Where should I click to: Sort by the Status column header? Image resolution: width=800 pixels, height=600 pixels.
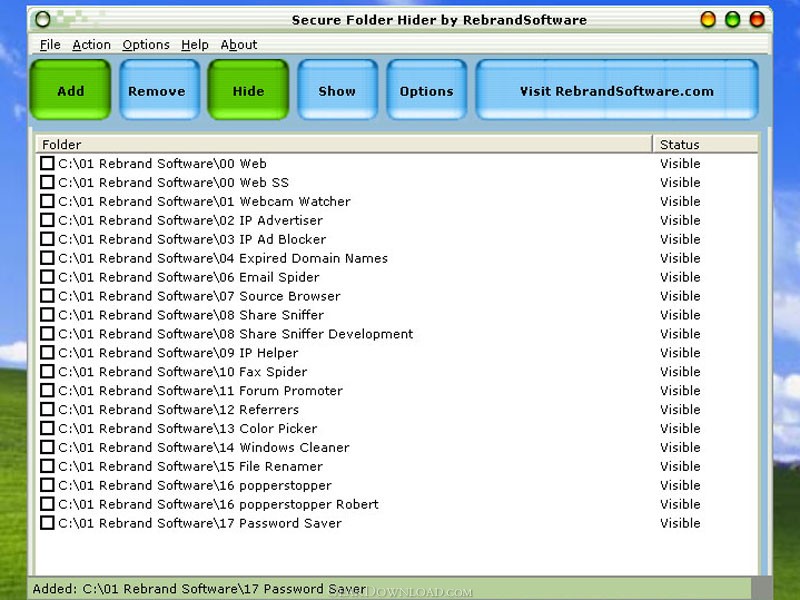(705, 144)
